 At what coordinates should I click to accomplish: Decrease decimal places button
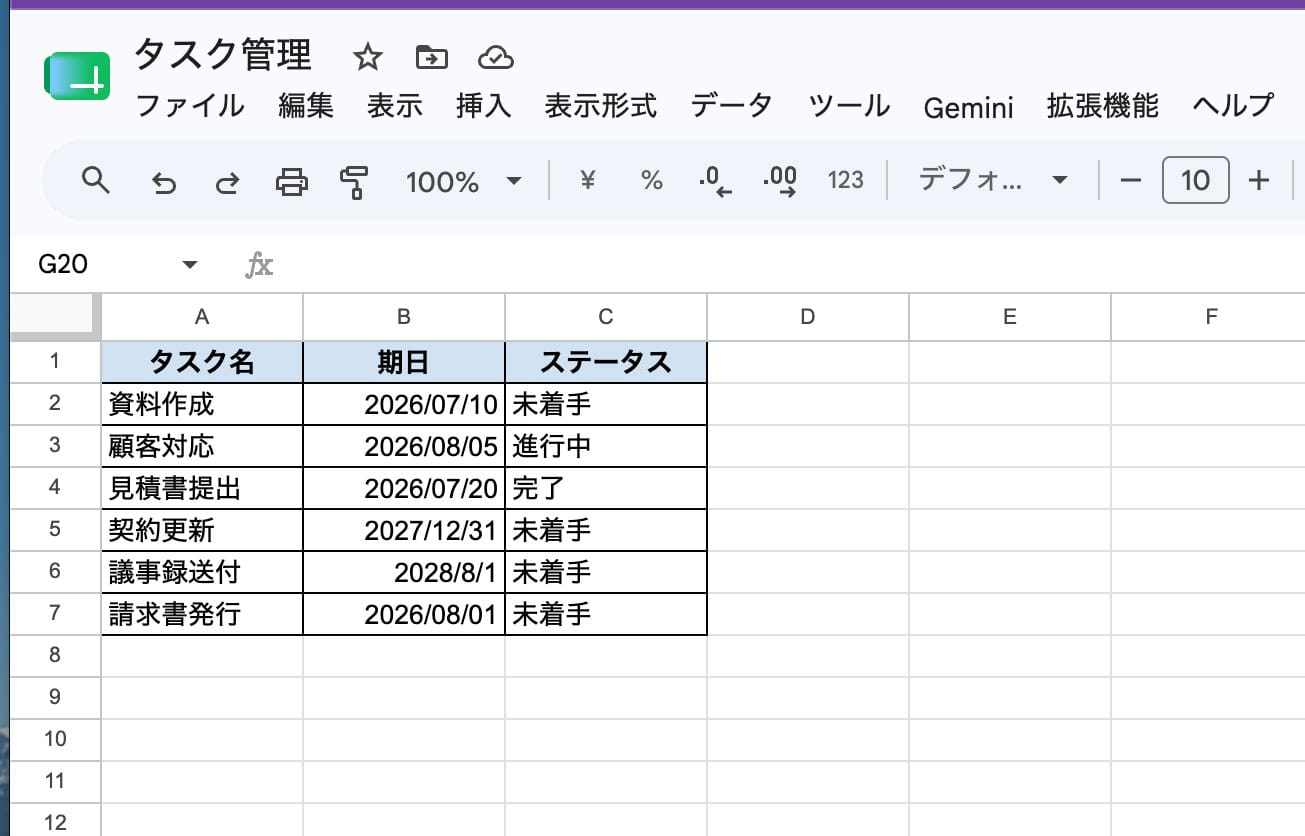(x=715, y=181)
